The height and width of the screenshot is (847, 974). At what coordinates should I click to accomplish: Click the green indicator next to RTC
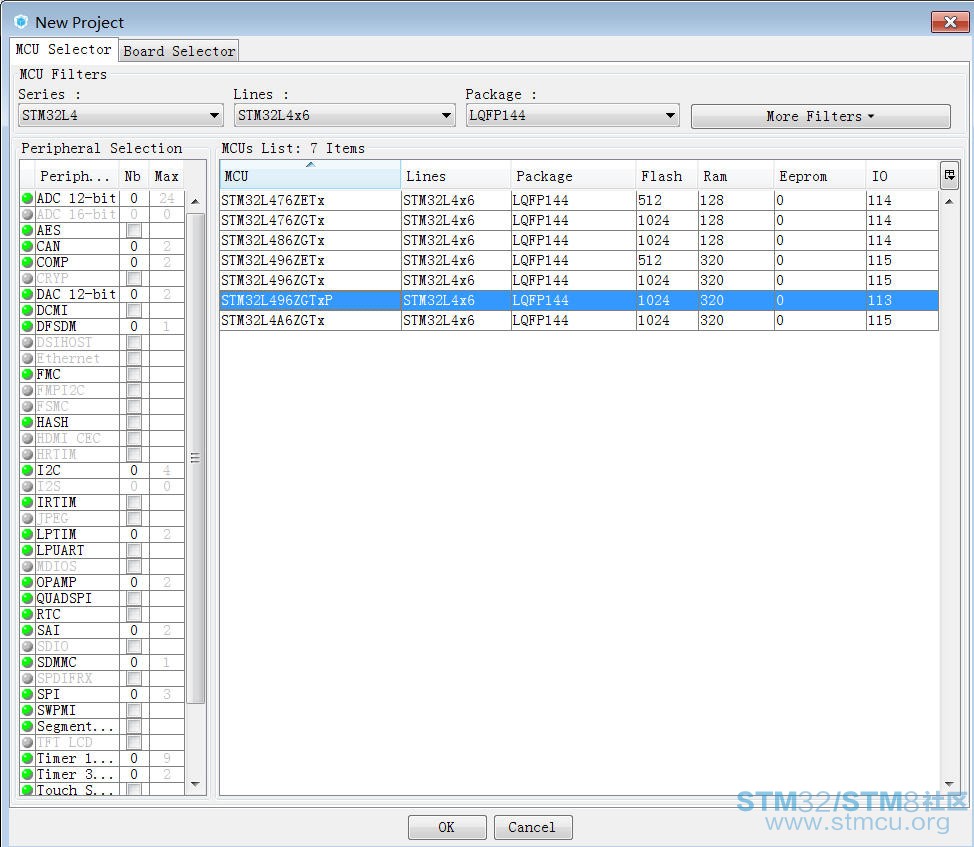point(27,615)
